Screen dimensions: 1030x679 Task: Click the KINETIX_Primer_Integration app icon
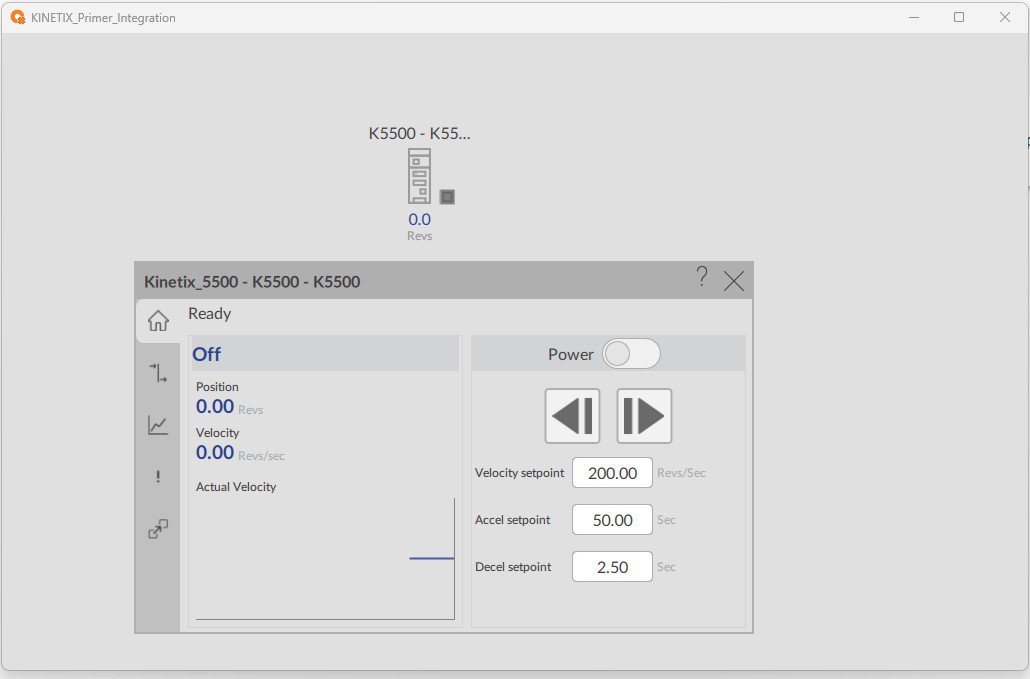click(18, 18)
